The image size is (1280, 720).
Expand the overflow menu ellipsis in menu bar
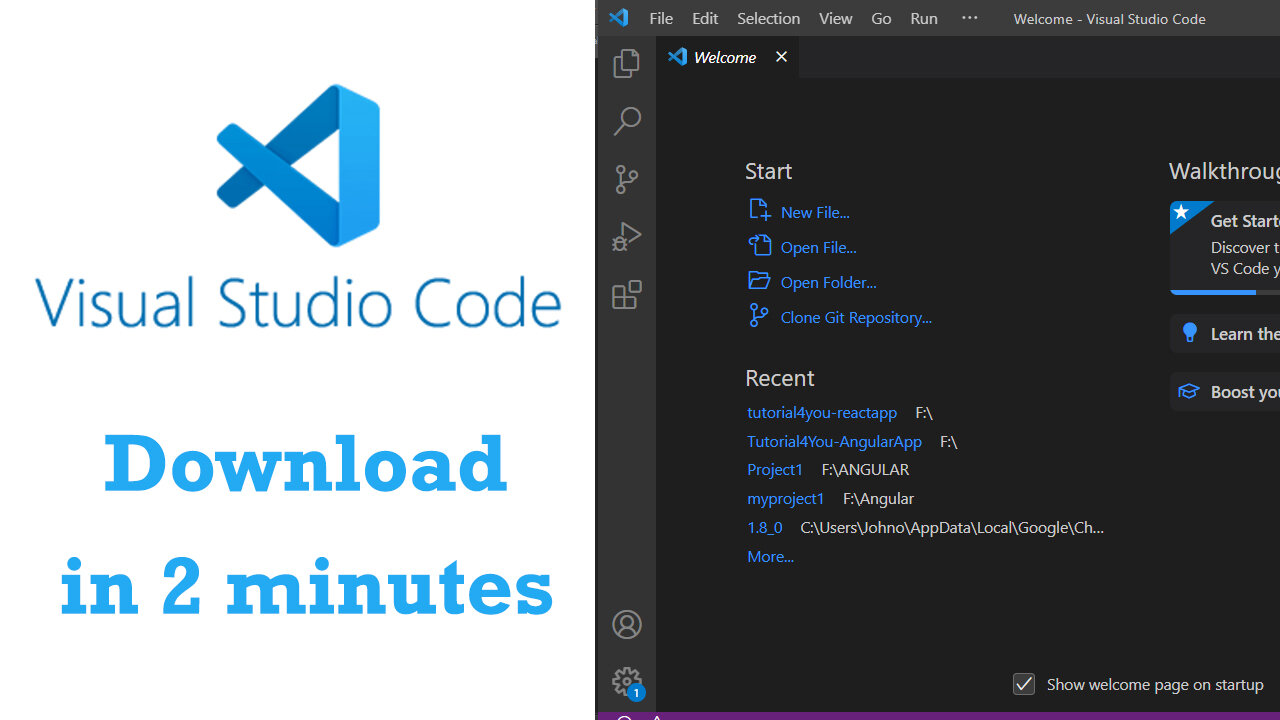pyautogui.click(x=970, y=18)
